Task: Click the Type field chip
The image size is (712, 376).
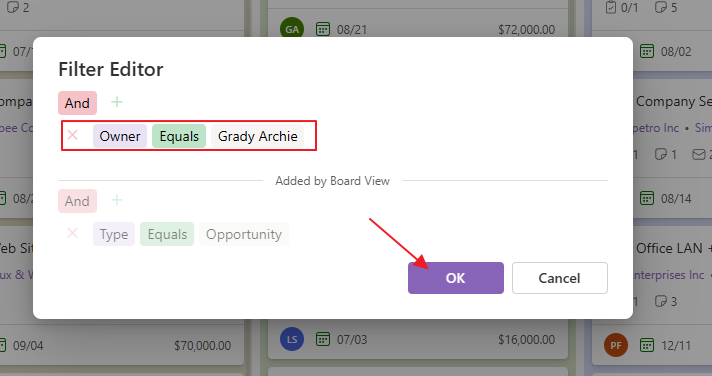Action: click(114, 234)
